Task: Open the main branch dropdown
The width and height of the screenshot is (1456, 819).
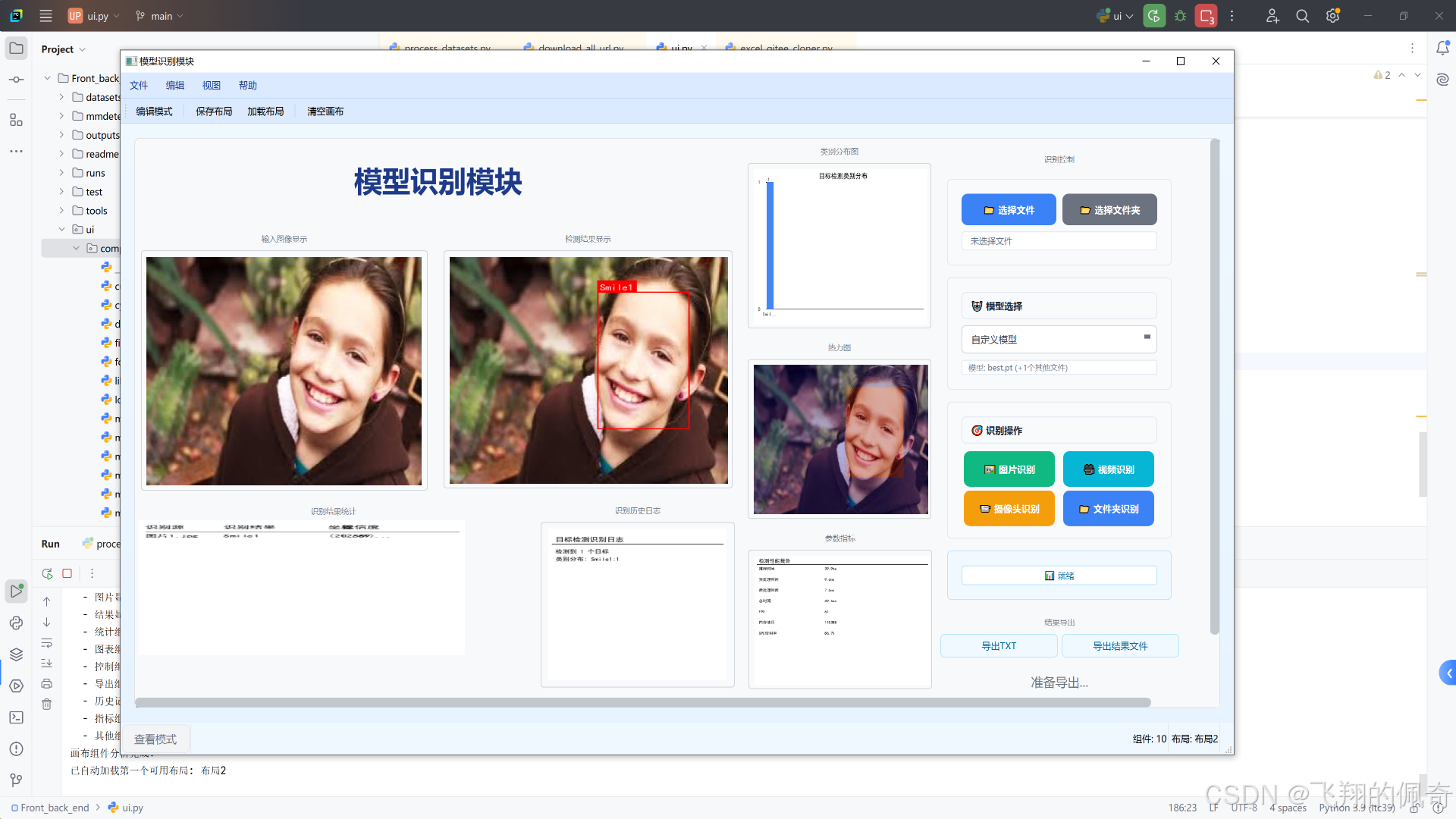Action: tap(159, 15)
